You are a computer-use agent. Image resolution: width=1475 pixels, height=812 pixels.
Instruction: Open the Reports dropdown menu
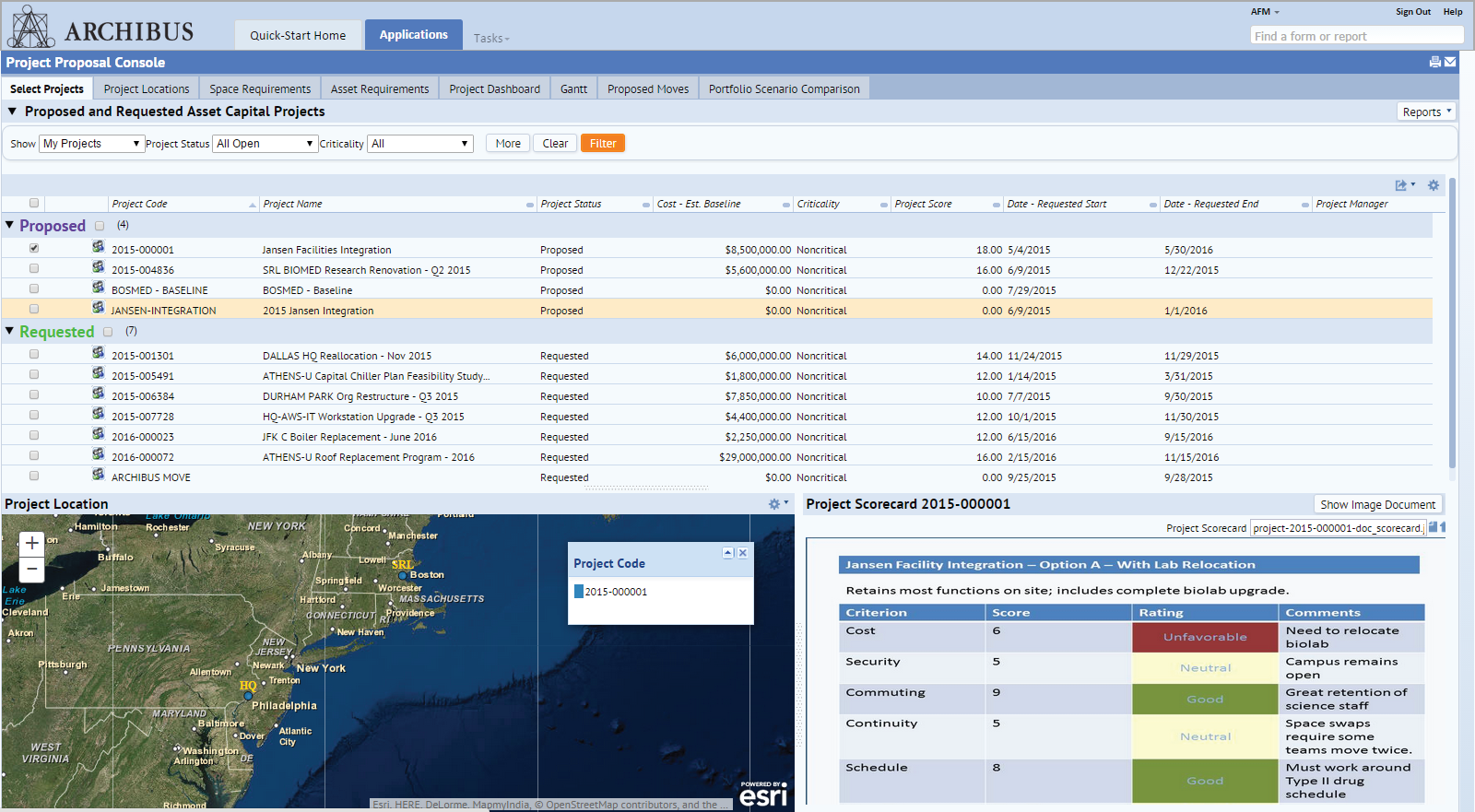[1426, 112]
